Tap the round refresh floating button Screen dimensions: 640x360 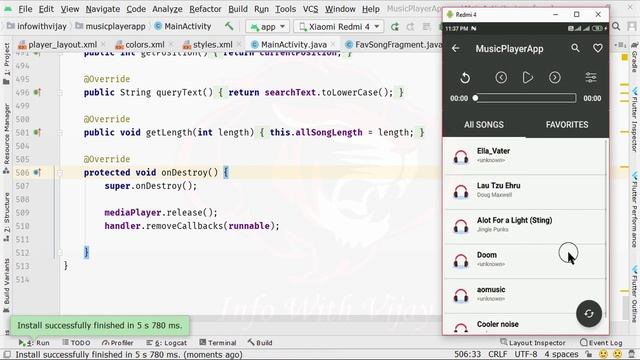click(x=589, y=313)
